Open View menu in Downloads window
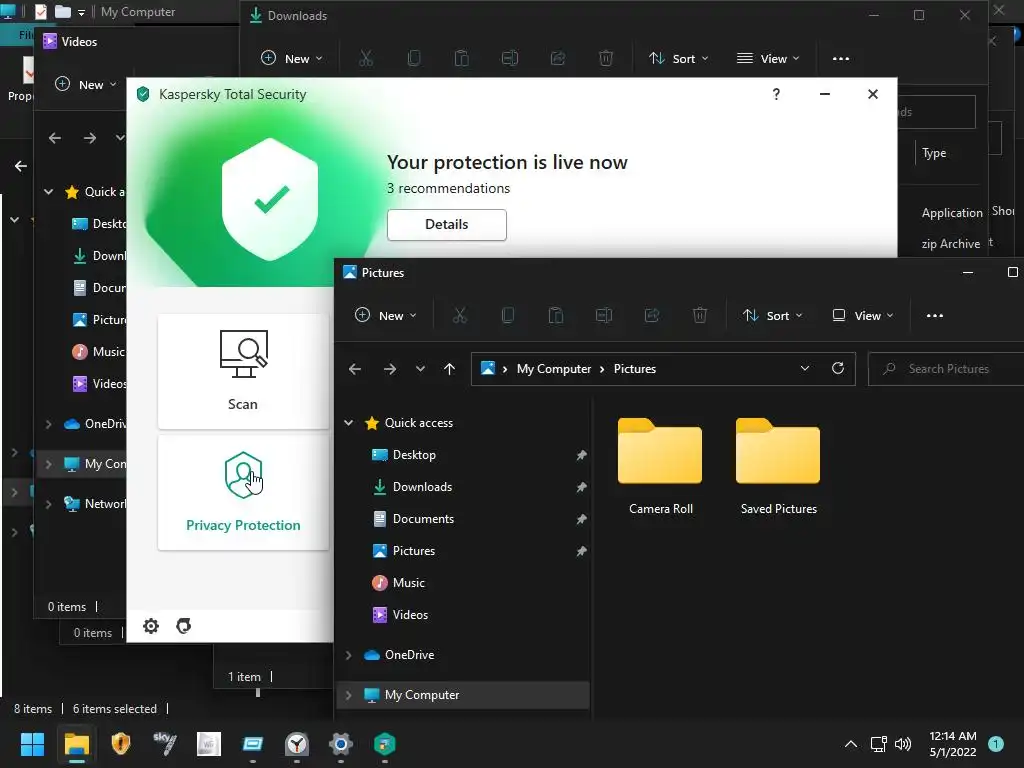The height and width of the screenshot is (768, 1024). coord(768,59)
